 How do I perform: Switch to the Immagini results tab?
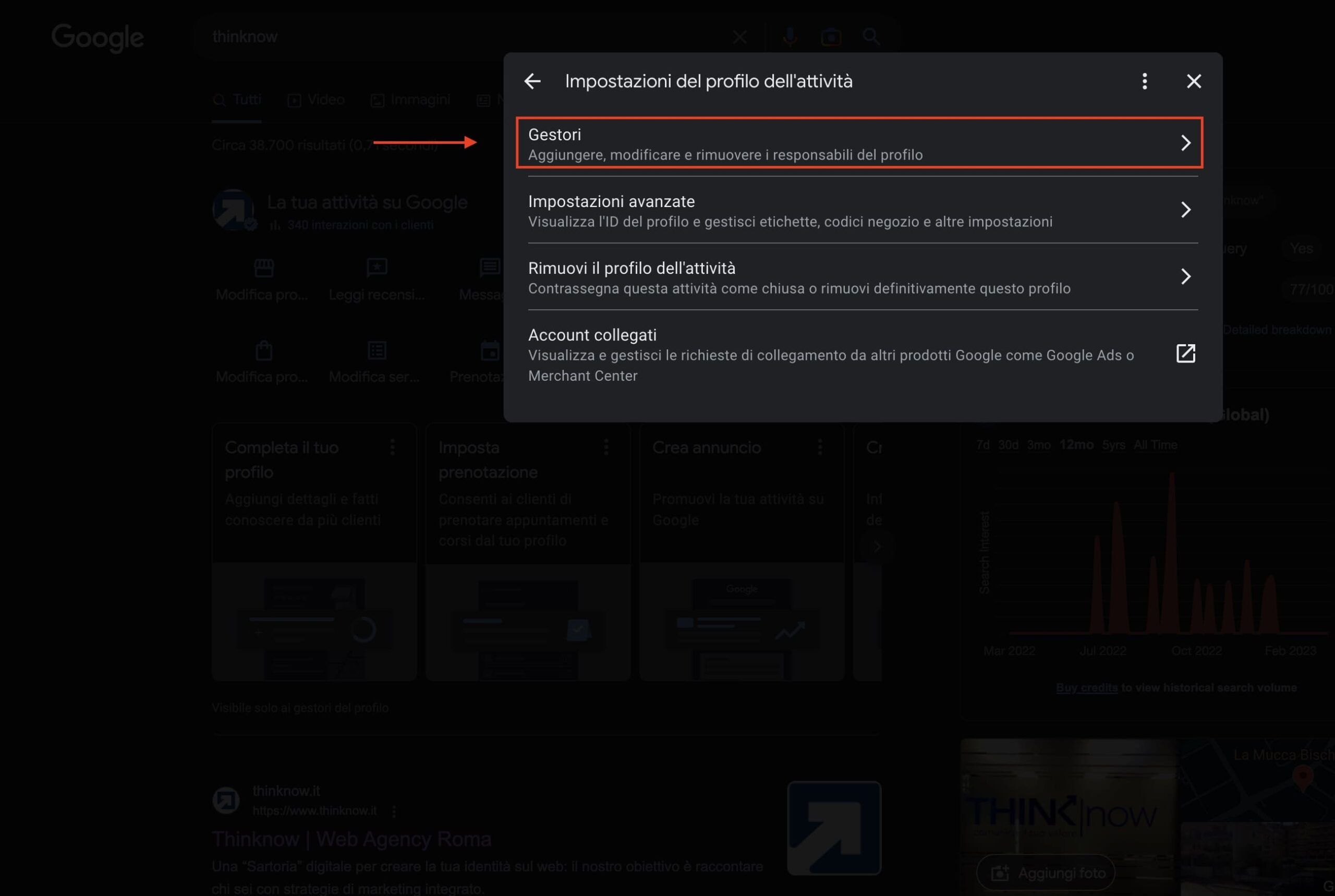[411, 100]
